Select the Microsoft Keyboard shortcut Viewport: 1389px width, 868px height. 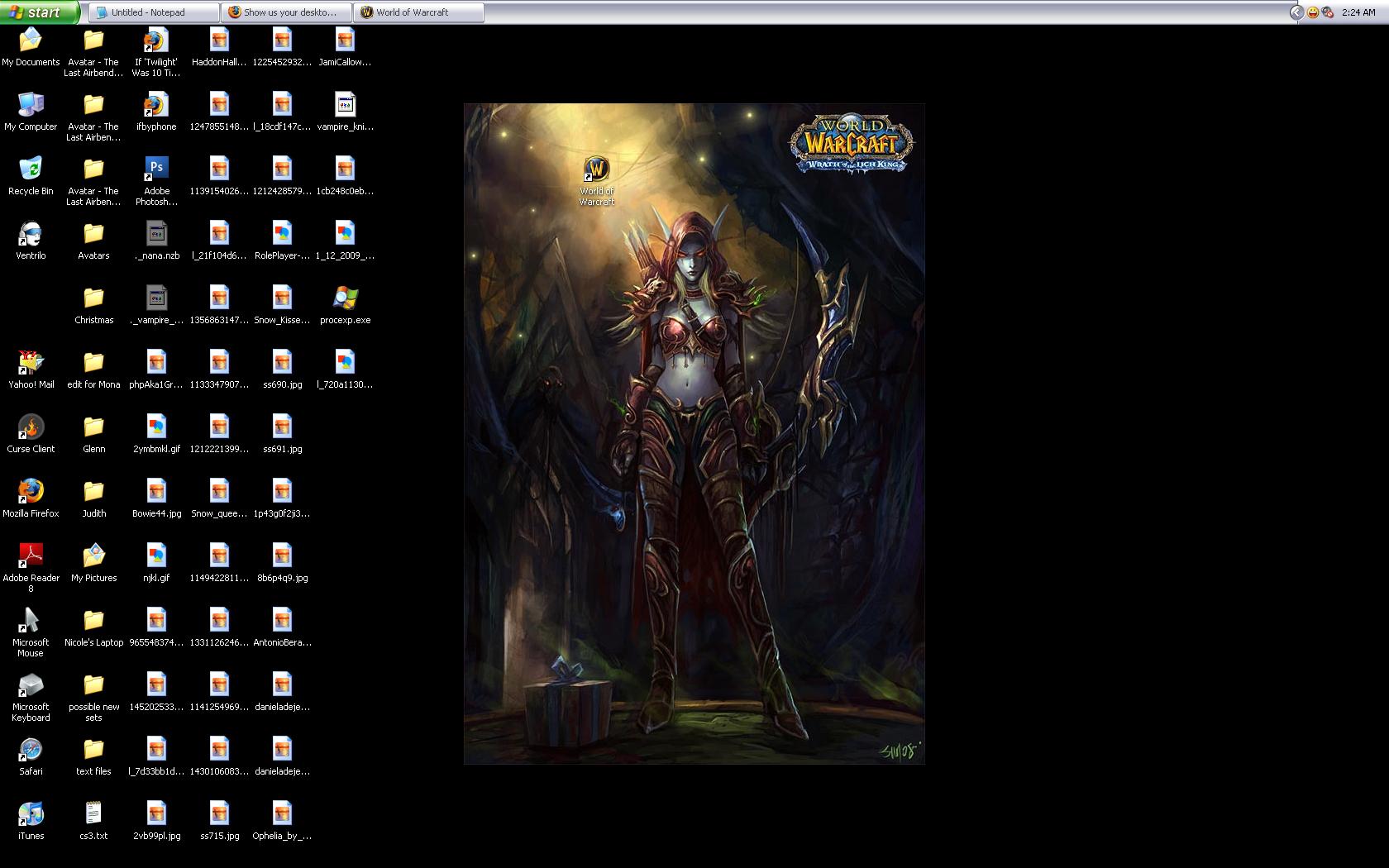(x=31, y=697)
